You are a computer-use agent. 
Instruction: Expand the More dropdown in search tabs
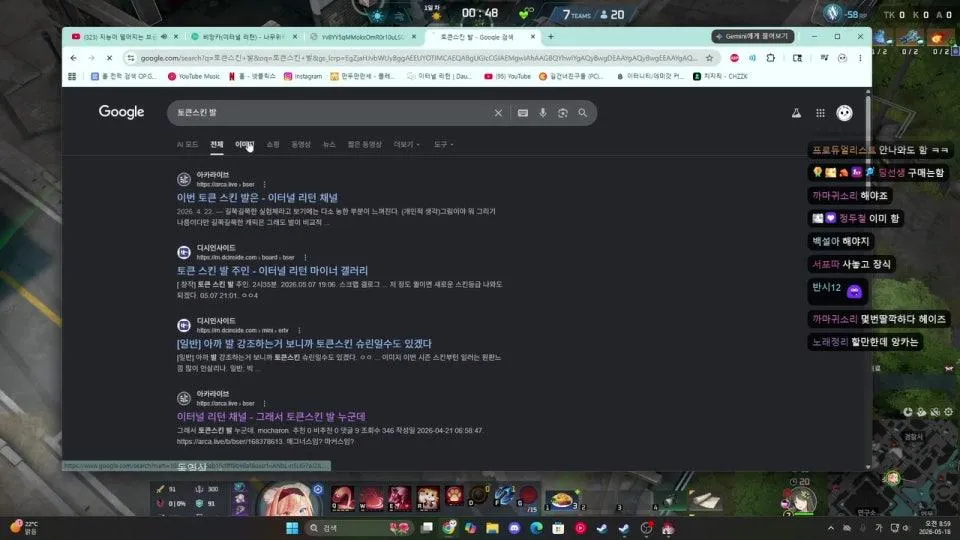tap(407, 144)
